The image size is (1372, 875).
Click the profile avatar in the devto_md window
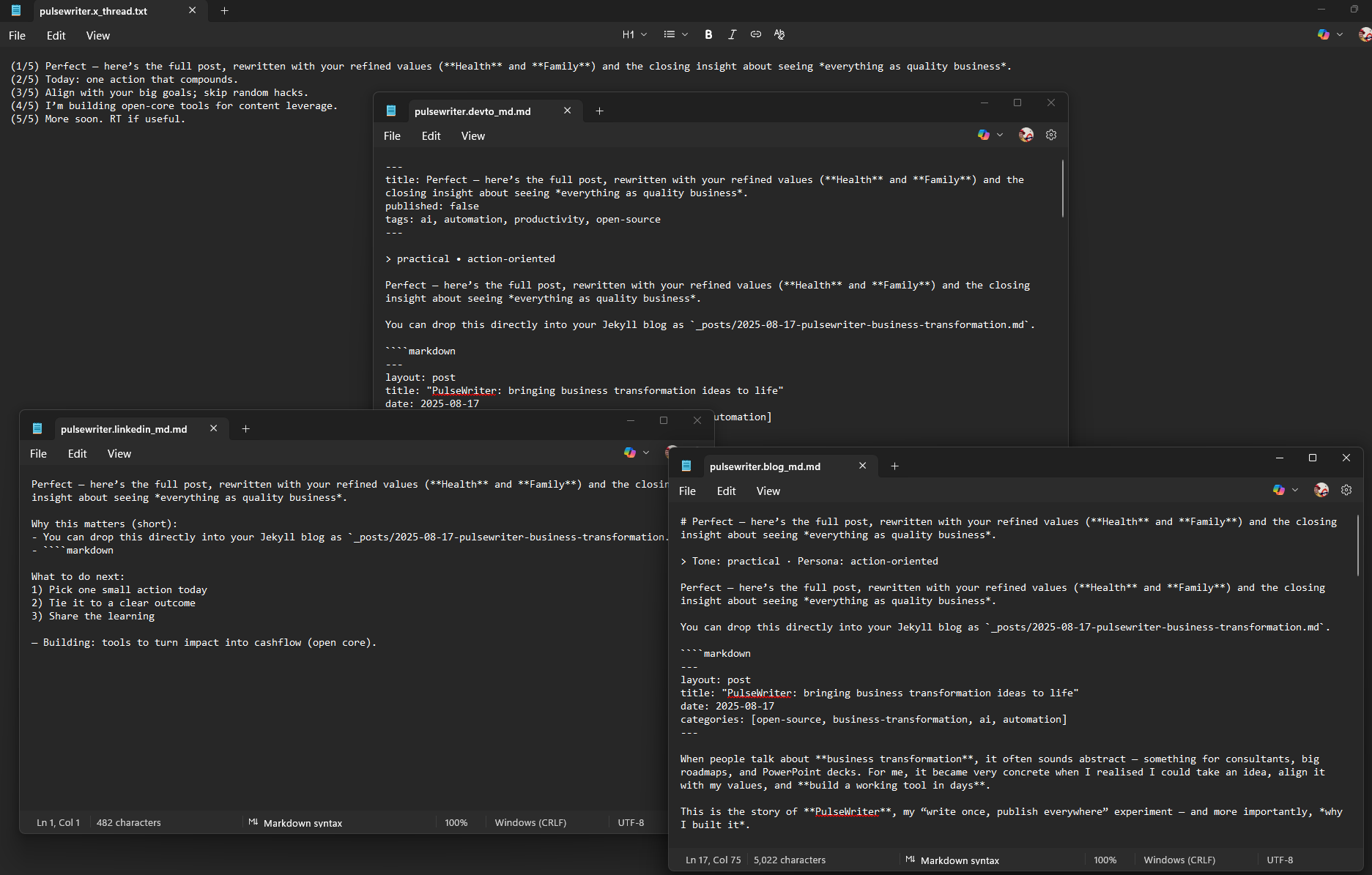point(1026,135)
